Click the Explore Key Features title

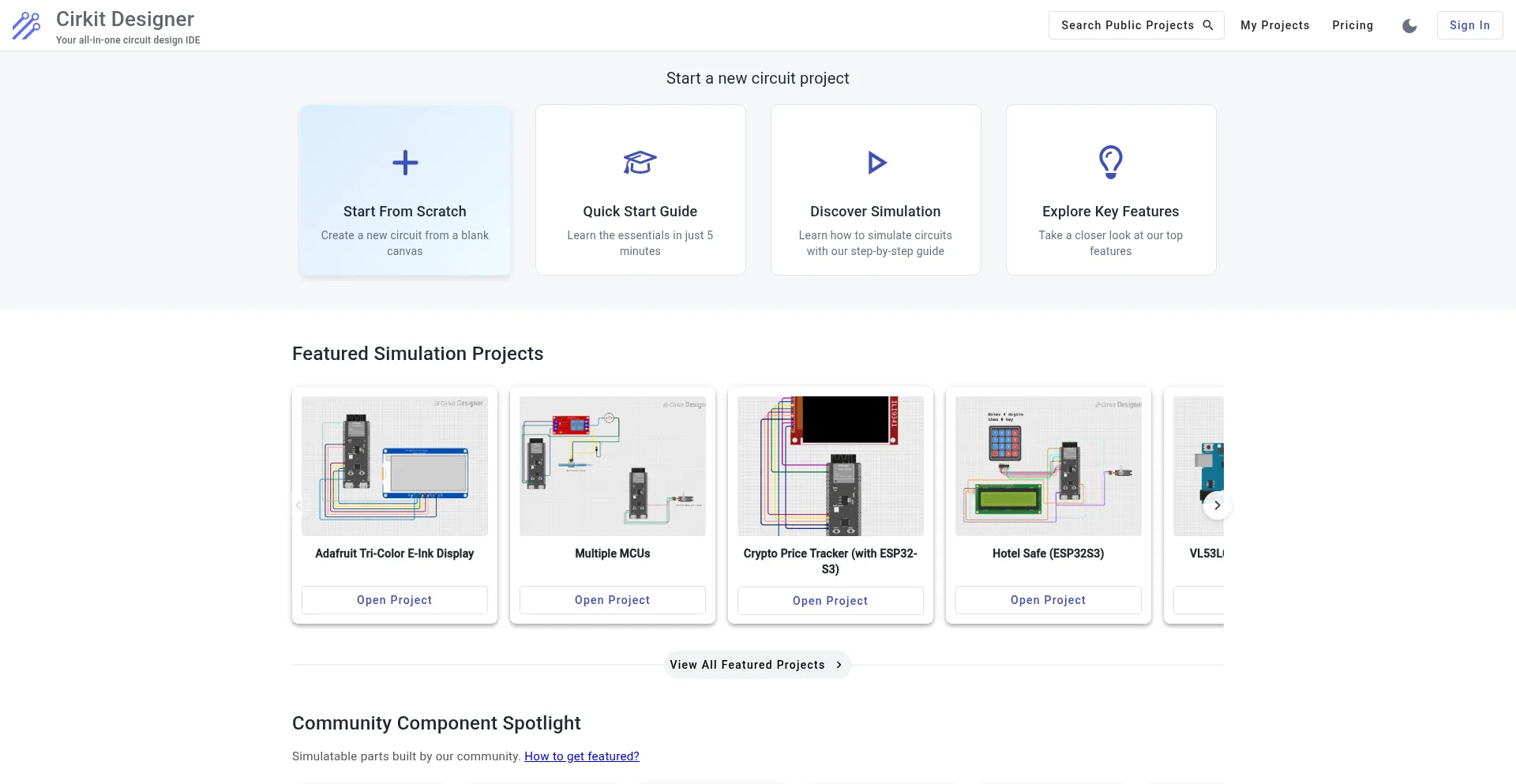coord(1111,212)
